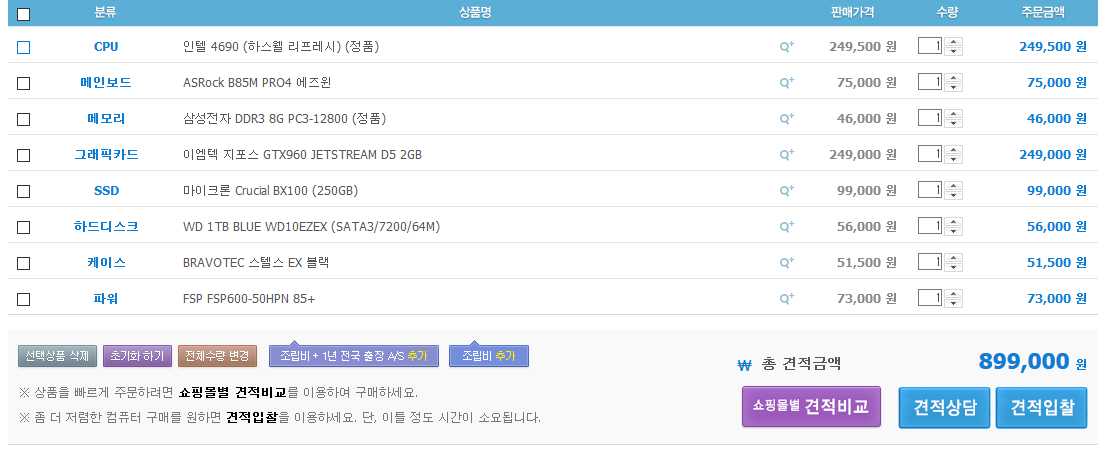
Task: Open the SSD category link
Action: click(x=106, y=190)
